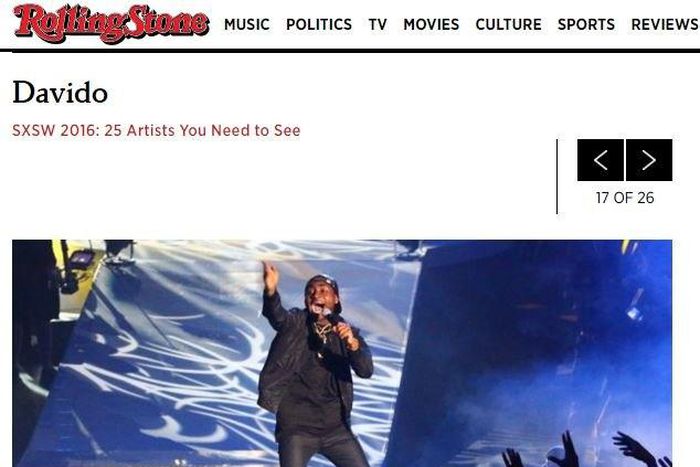The width and height of the screenshot is (700, 467).
Task: Navigate to Movies section
Action: pyautogui.click(x=431, y=25)
